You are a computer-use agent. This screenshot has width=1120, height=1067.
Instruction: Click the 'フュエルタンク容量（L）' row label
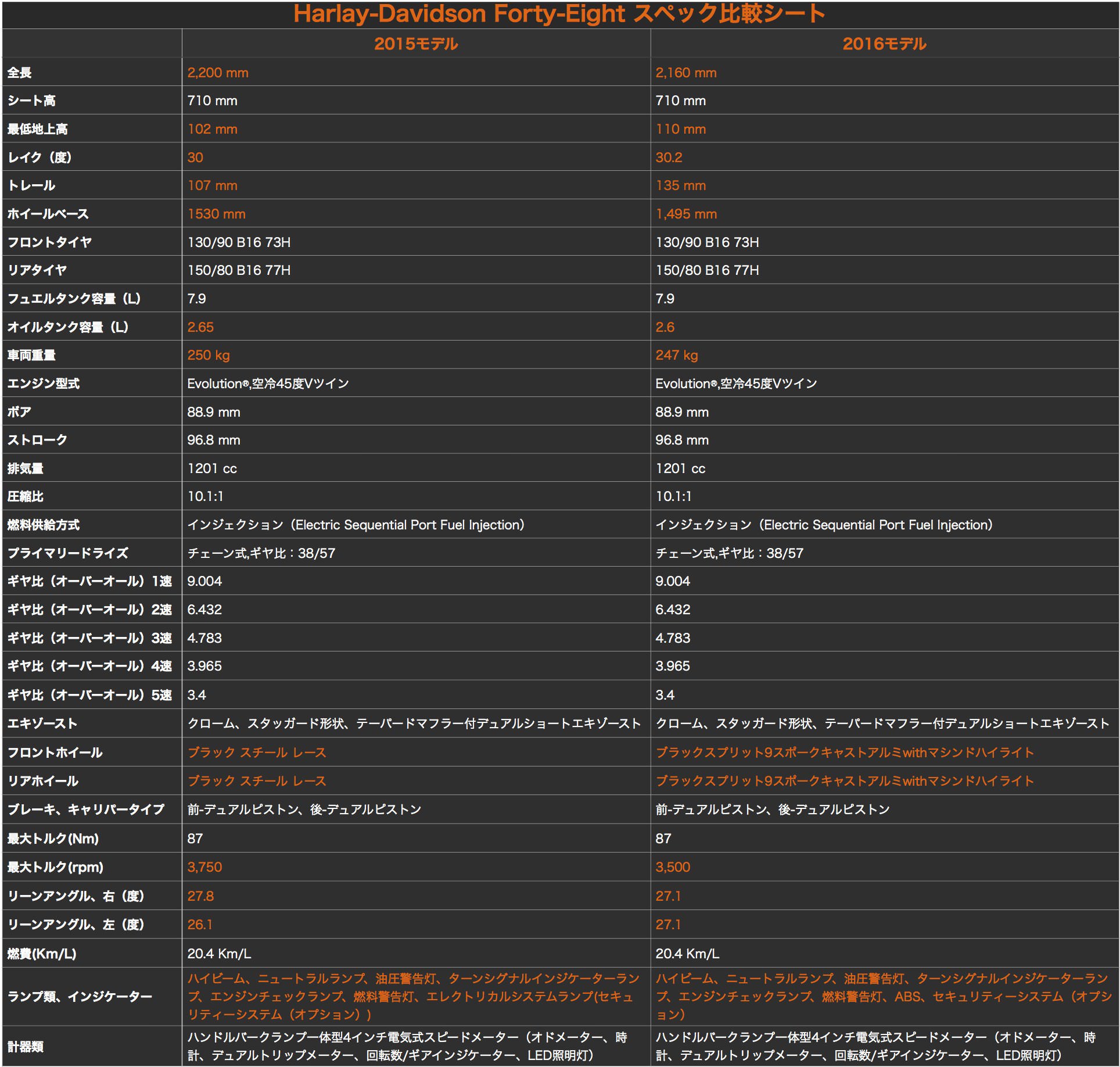pyautogui.click(x=74, y=299)
